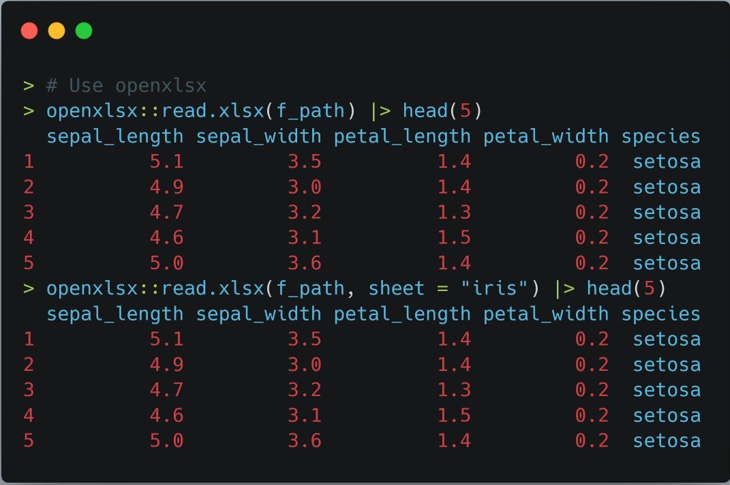Click the first petal_length column header
Screen dimensions: 730x485
tap(402, 137)
